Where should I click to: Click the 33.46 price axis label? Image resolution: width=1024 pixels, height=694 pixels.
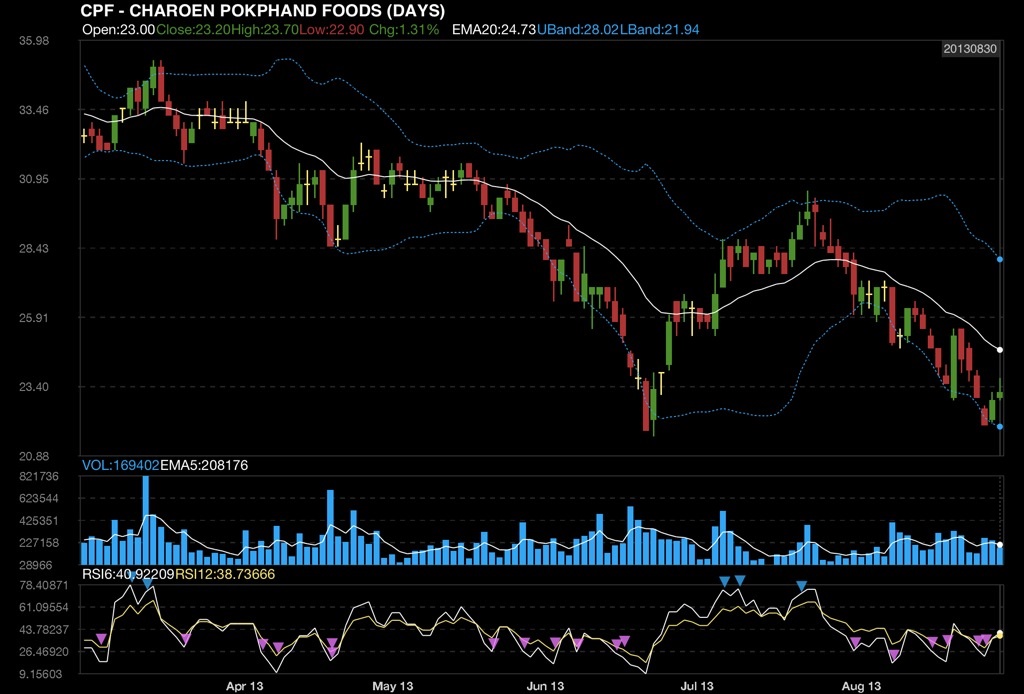pyautogui.click(x=34, y=110)
